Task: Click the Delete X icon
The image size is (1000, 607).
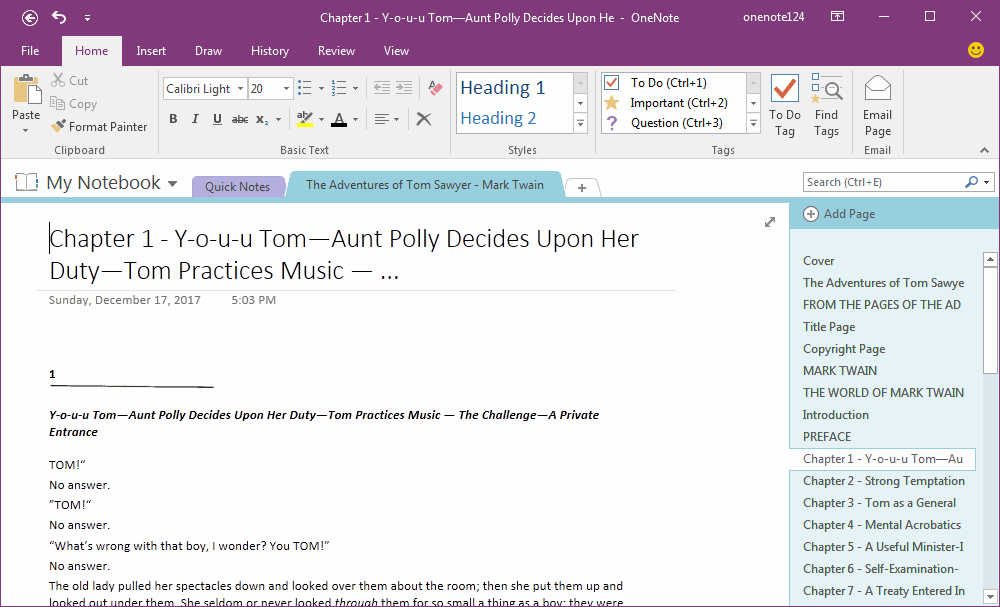Action: point(423,119)
